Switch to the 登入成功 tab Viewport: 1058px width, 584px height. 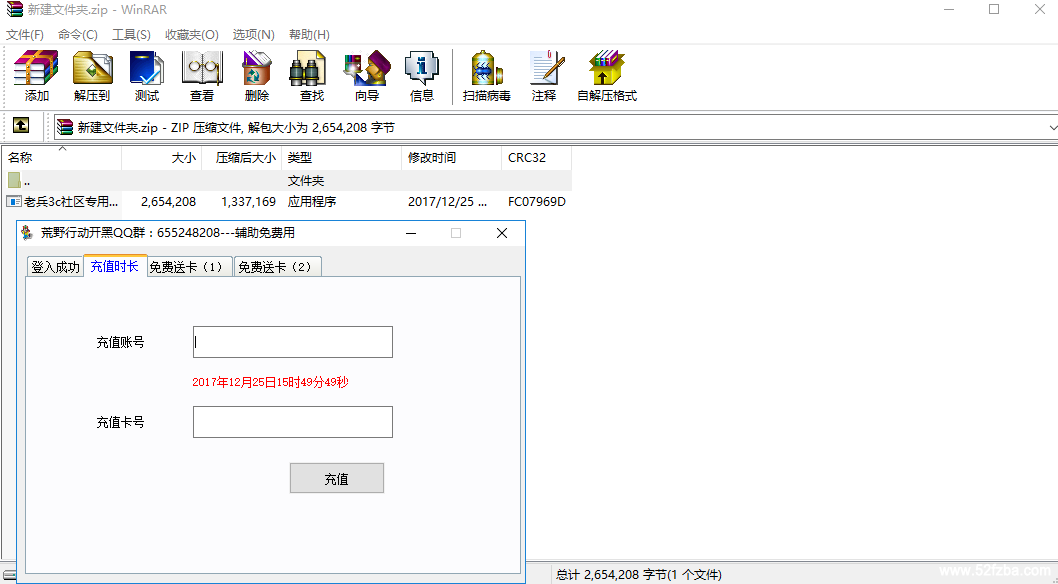coord(55,267)
